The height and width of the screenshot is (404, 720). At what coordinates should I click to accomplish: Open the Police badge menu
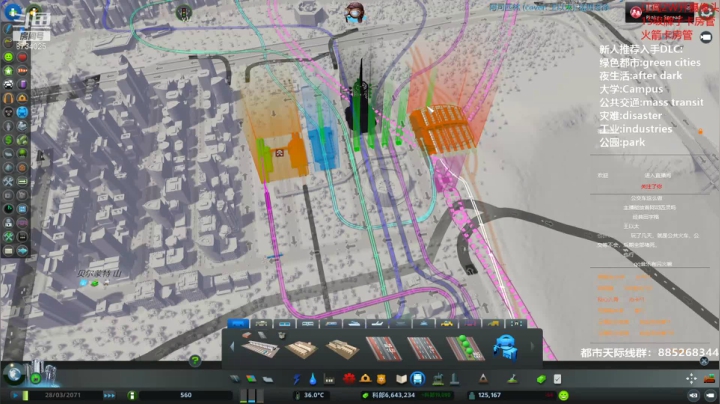coord(381,379)
